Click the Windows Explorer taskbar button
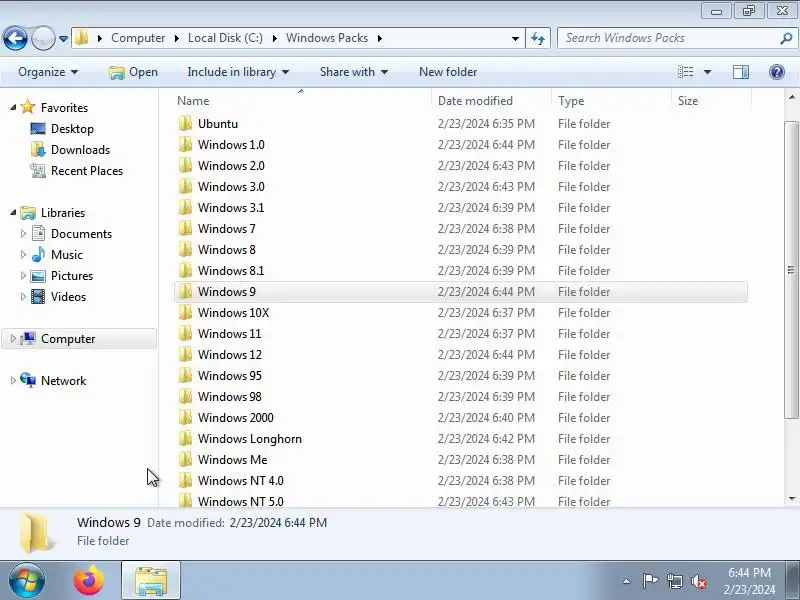800x600 pixels. [x=151, y=581]
